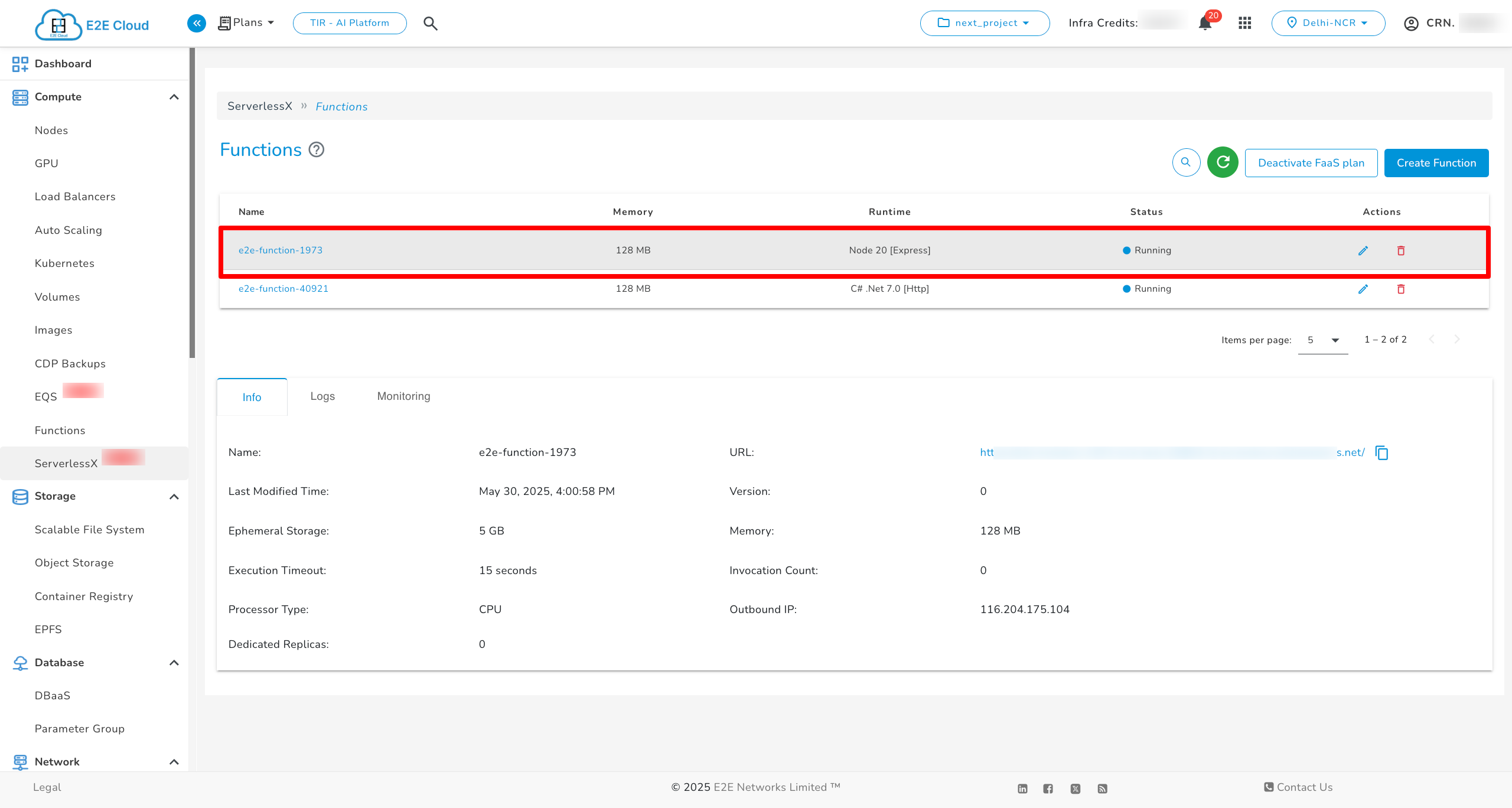Switch to the Monitoring tab

tap(403, 396)
